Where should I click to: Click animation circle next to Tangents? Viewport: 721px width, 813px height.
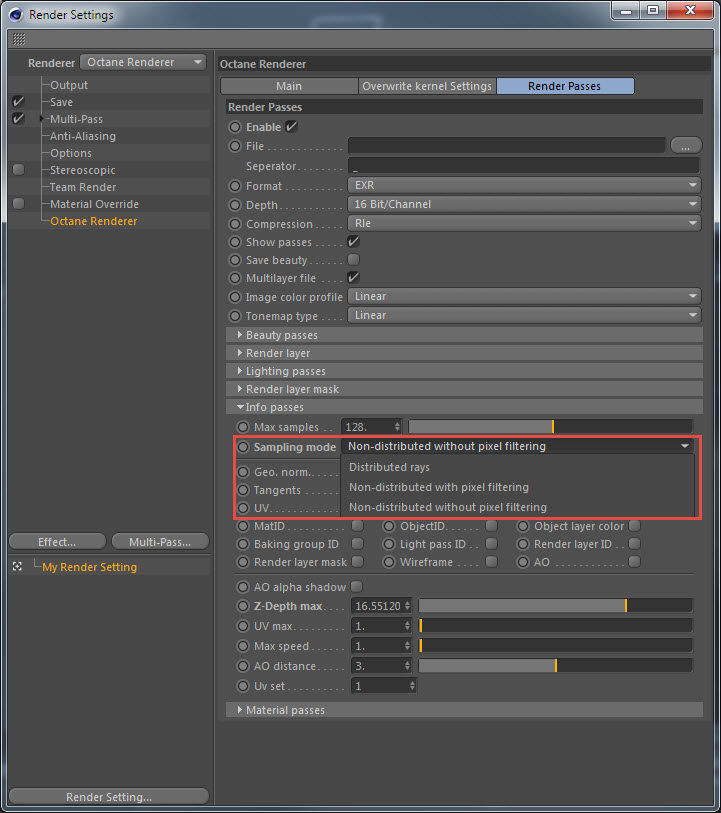[243, 490]
